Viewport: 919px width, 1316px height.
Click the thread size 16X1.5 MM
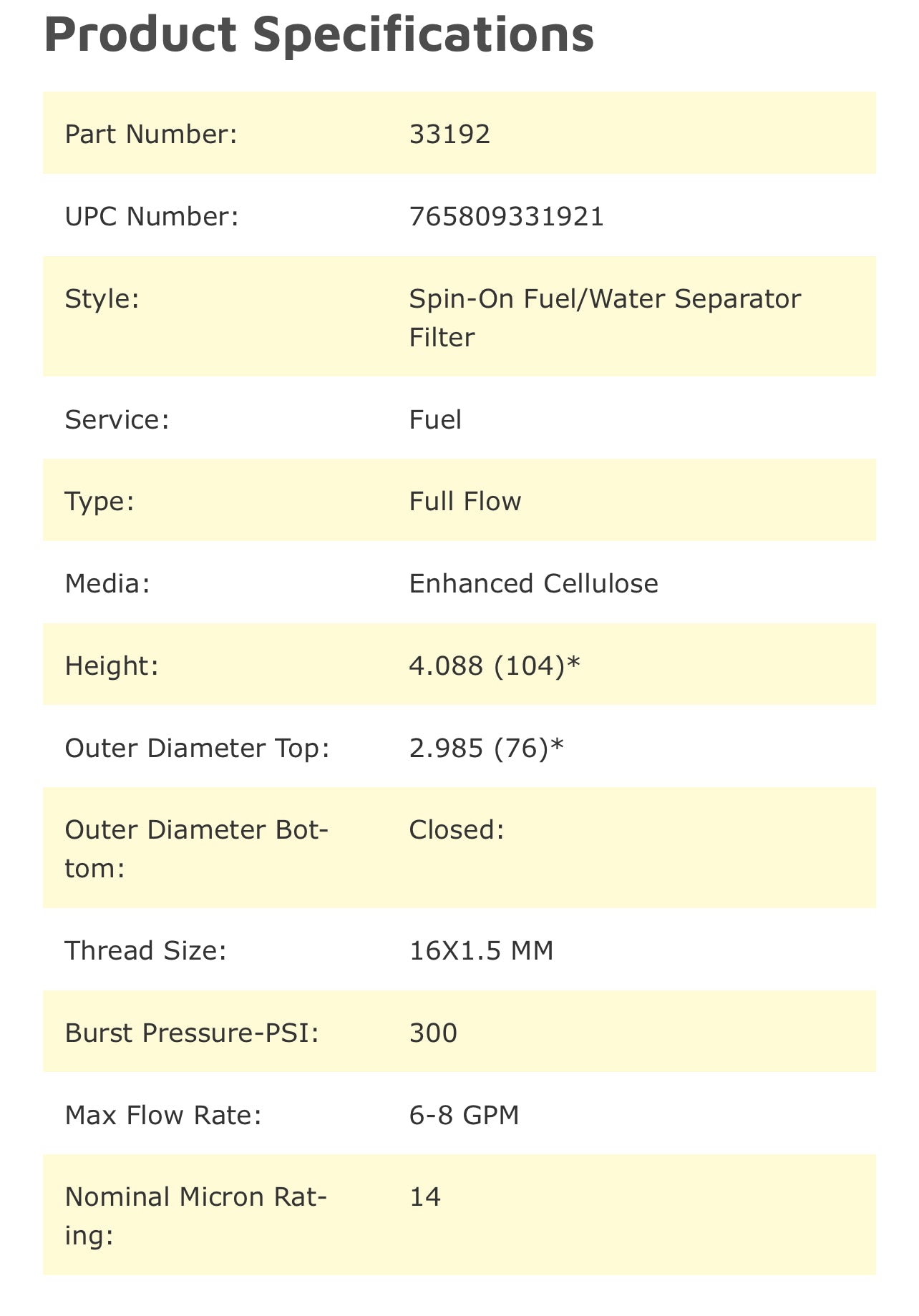click(x=481, y=951)
